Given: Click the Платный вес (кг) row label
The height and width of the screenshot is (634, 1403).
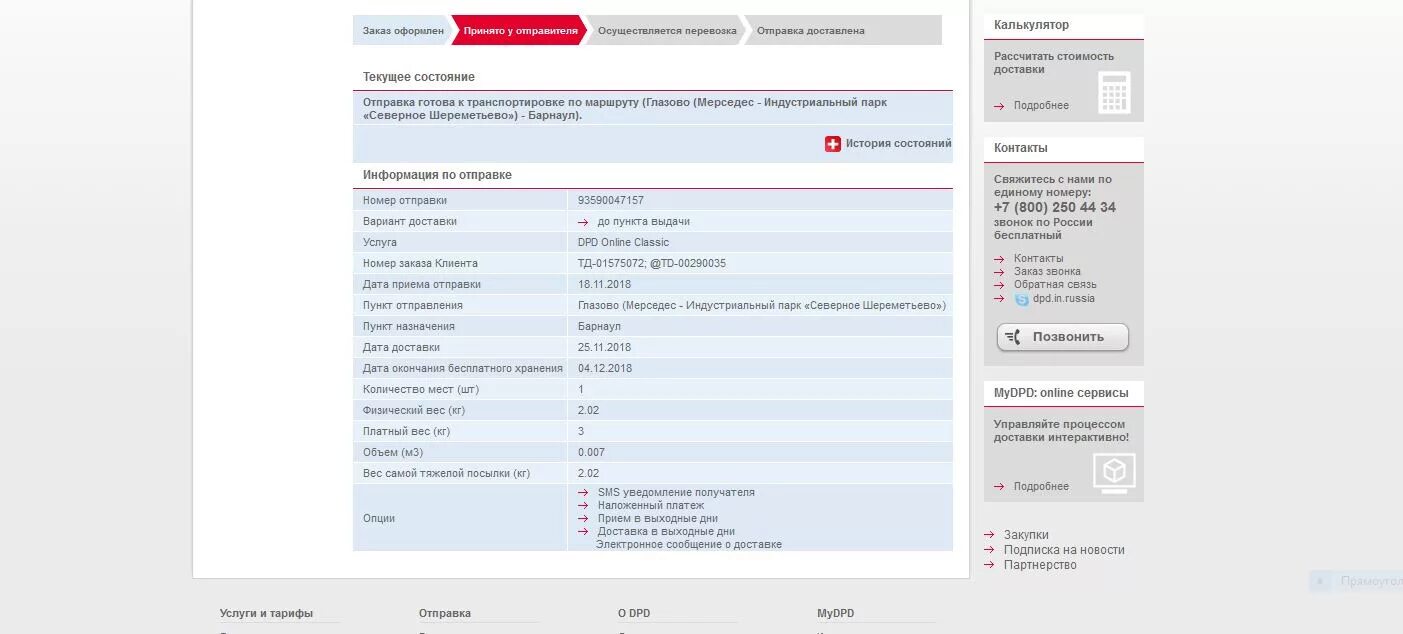Looking at the screenshot, I should 407,432.
